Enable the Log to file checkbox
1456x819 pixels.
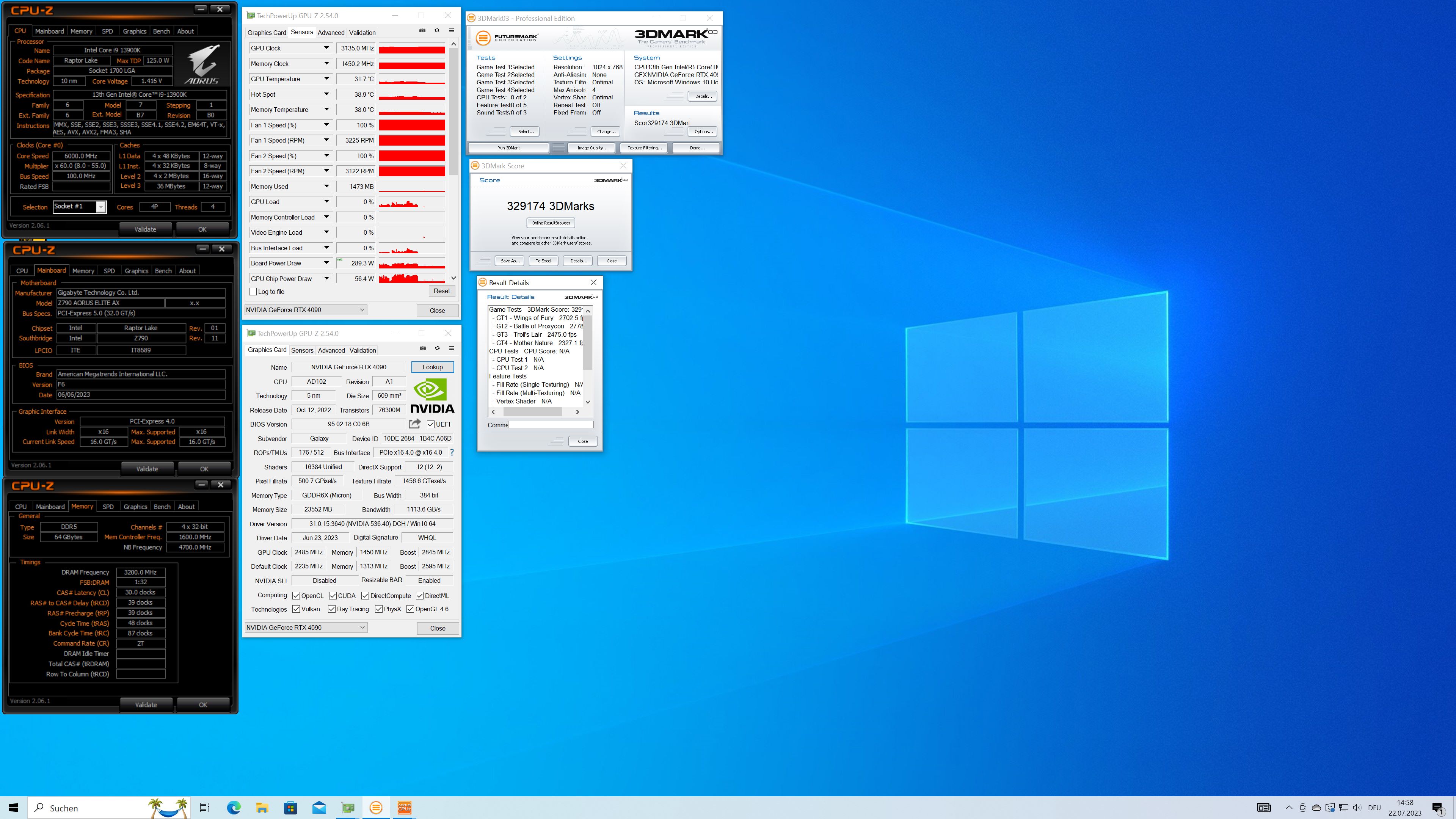point(253,292)
